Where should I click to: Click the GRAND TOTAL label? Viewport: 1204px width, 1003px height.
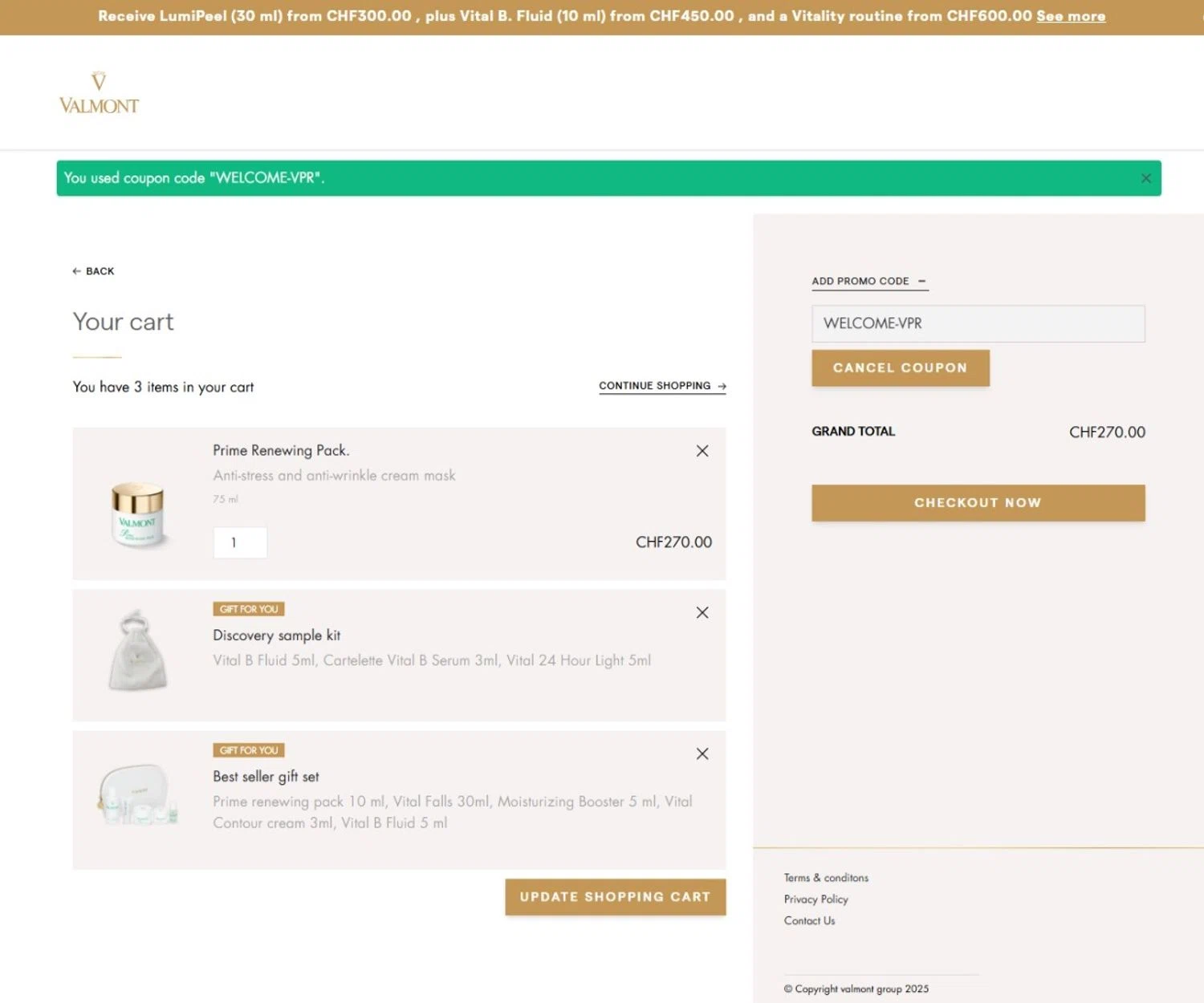tap(853, 432)
